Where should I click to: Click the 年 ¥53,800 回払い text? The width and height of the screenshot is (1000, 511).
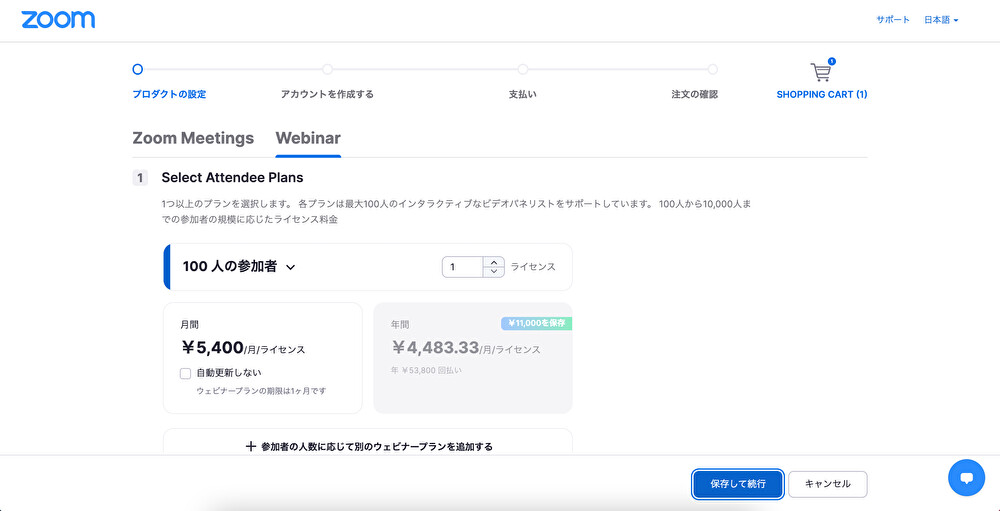click(426, 370)
